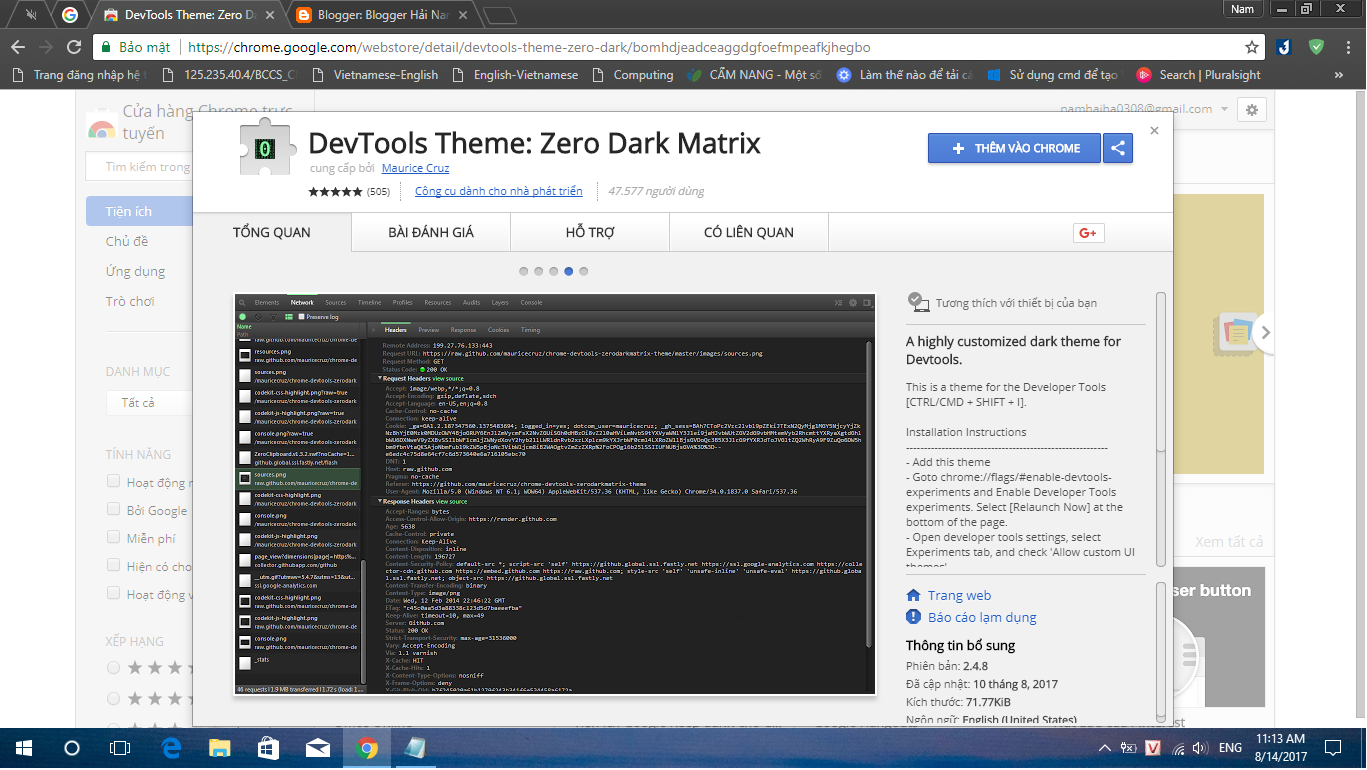This screenshot has height=770, width=1367.
Task: Toggle the Miễn phí checkbox
Action: point(114,538)
